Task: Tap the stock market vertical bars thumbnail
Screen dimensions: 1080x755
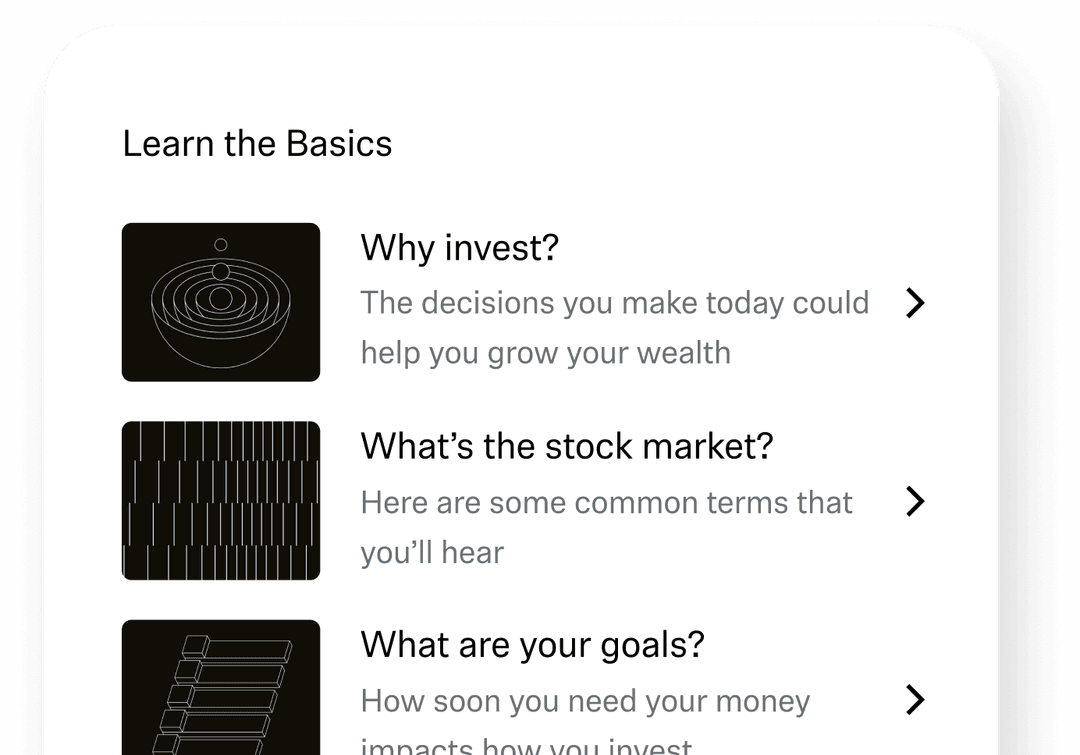Action: tap(221, 500)
